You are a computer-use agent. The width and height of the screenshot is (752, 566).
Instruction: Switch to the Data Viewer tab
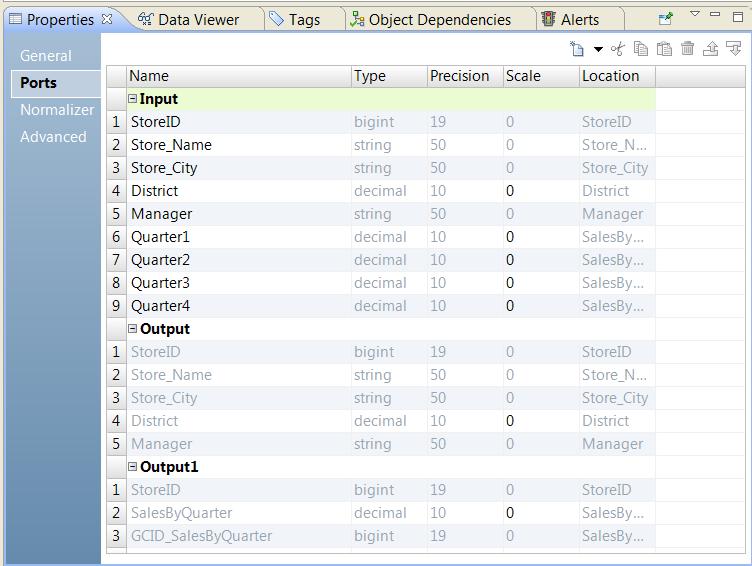coord(188,20)
